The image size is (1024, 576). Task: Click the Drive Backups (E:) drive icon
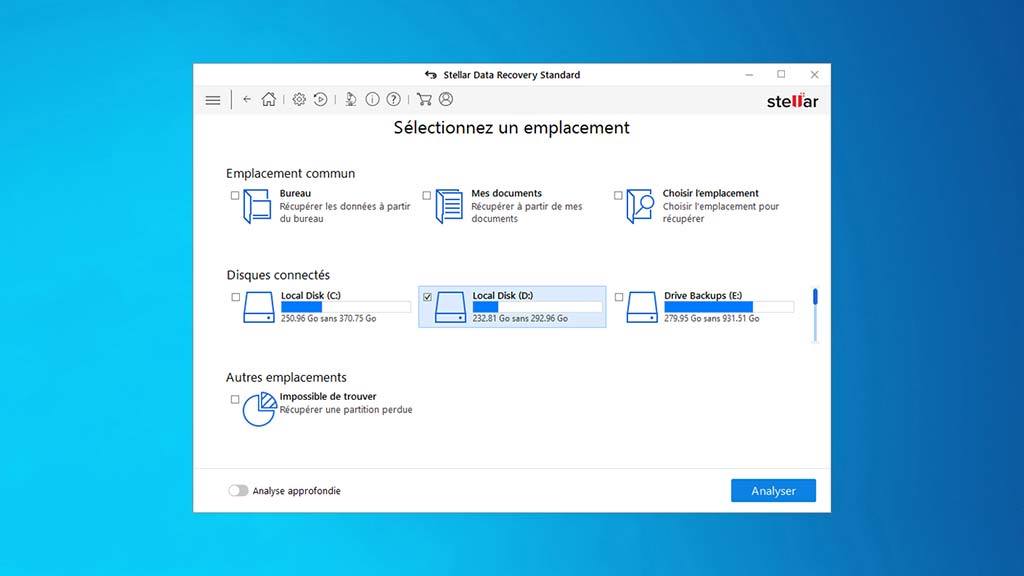coord(642,307)
